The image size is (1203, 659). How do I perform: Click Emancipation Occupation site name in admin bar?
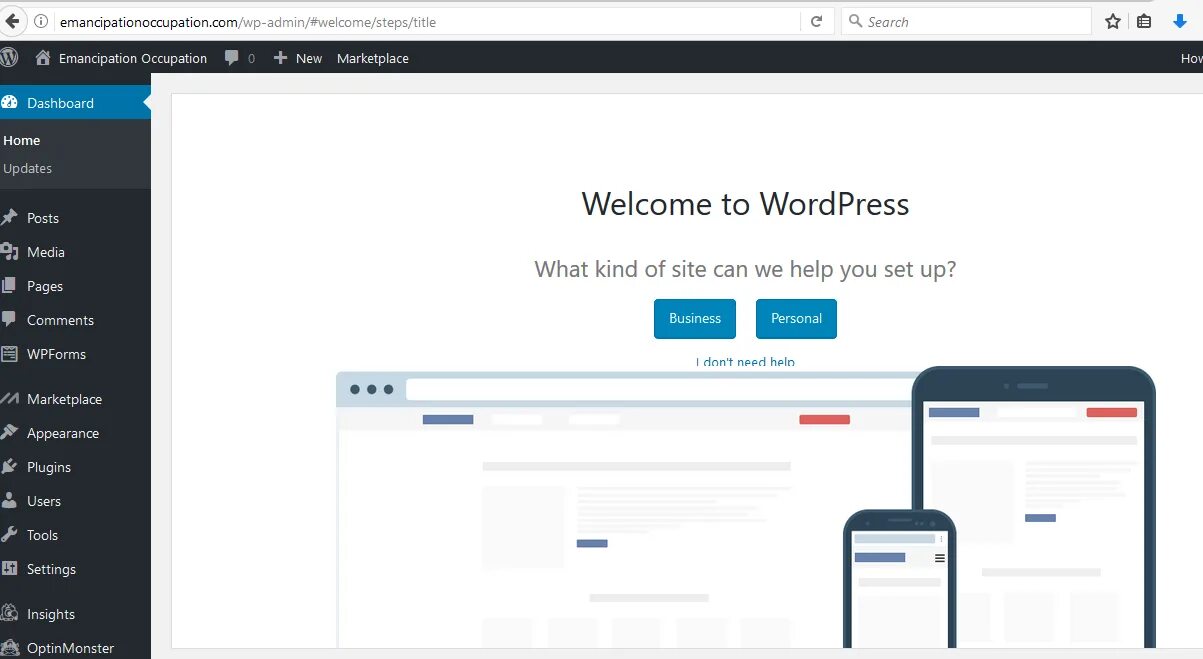click(133, 58)
